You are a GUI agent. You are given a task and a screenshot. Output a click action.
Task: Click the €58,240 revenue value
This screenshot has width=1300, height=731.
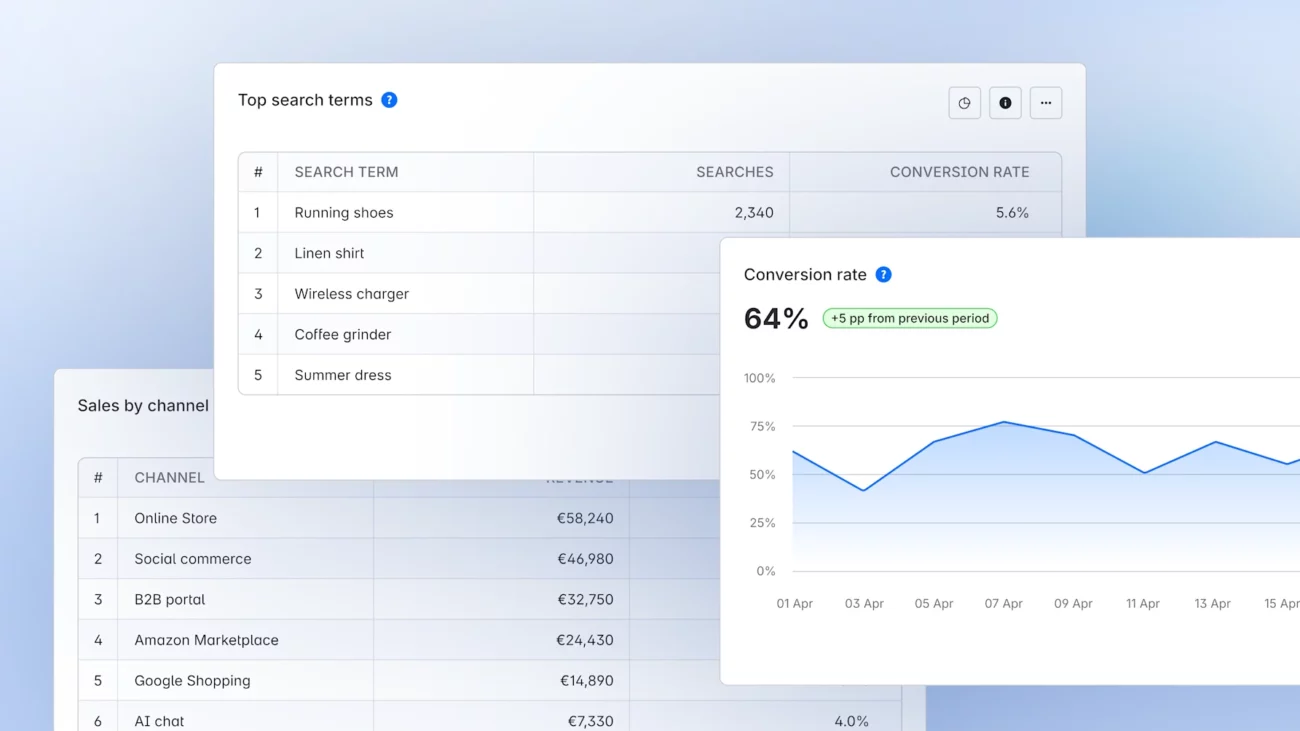point(585,518)
